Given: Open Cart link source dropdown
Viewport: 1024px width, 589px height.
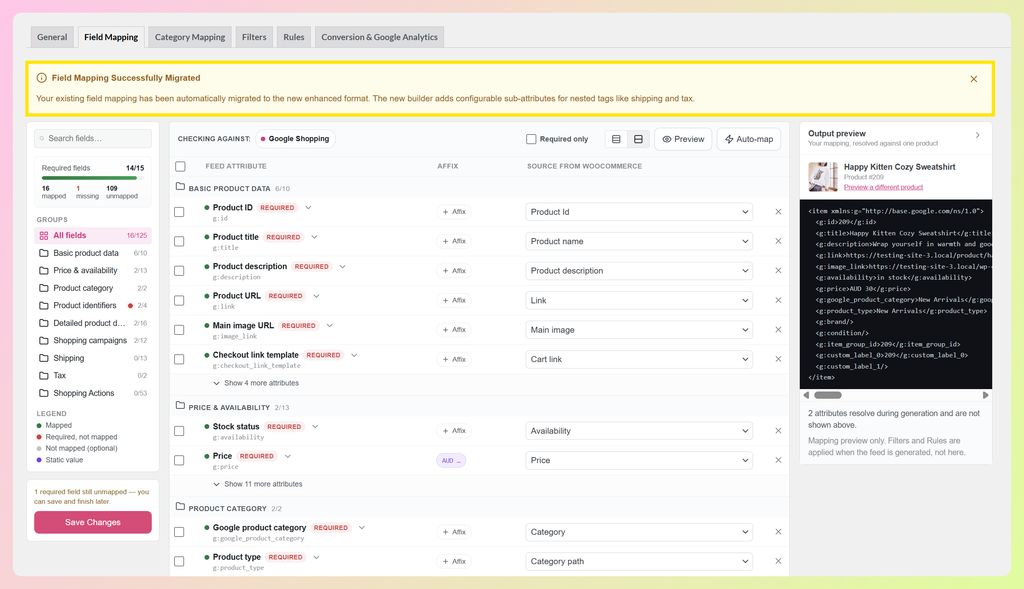Looking at the screenshot, I should (639, 359).
